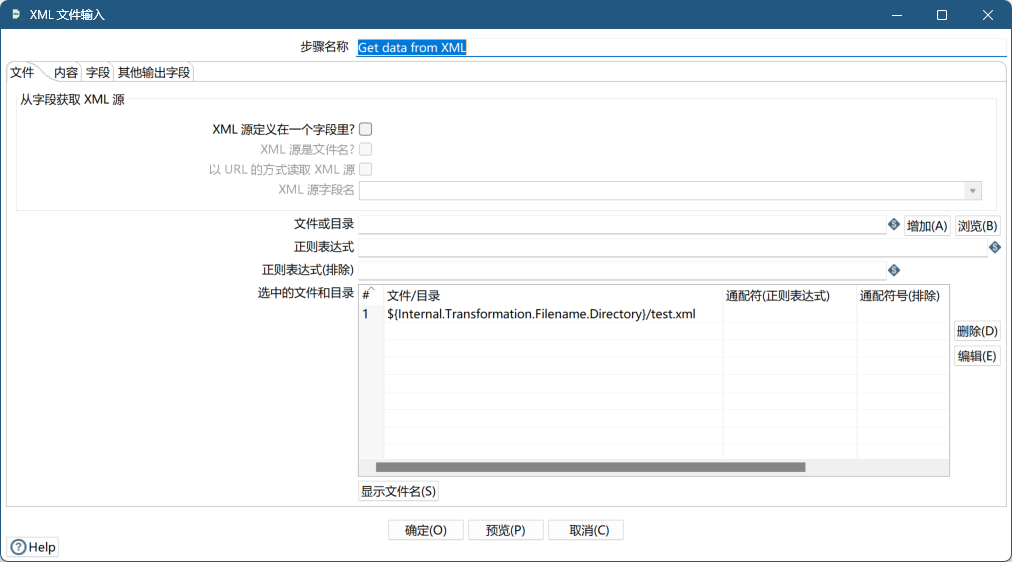
Task: Sort the table by the # column header
Action: point(367,295)
